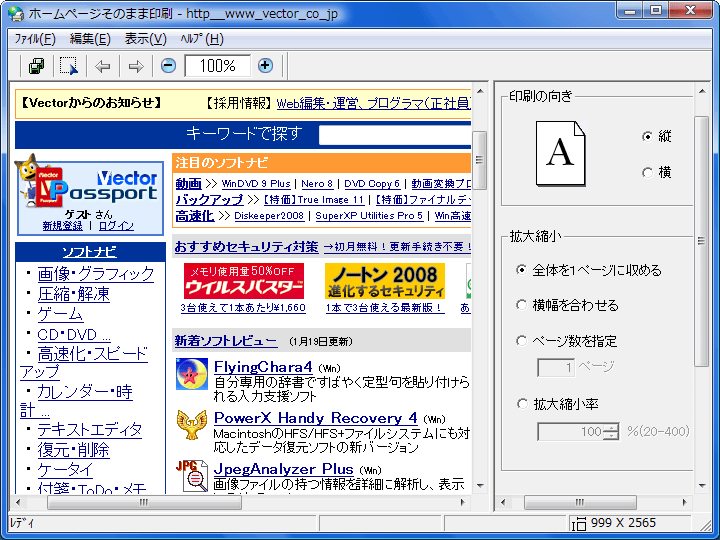This screenshot has height=540, width=720.
Task: Click the JpegAnalyzer JPG magnifier icon
Action: coord(192,476)
